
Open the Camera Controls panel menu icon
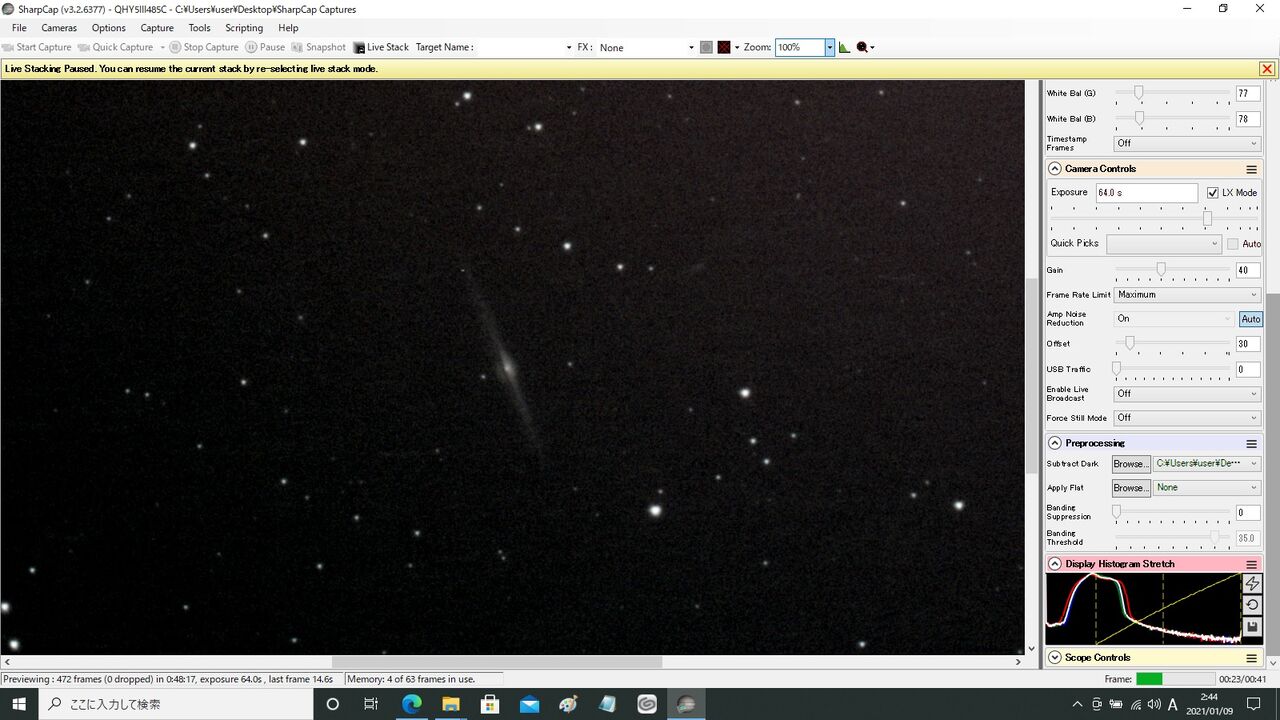(1251, 169)
